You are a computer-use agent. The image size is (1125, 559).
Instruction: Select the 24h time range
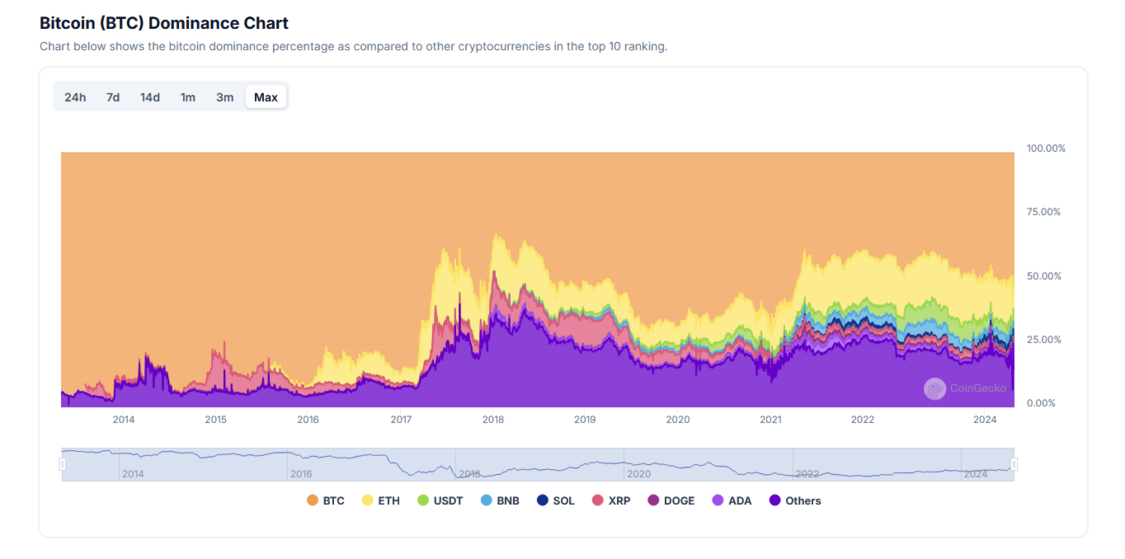pos(75,97)
